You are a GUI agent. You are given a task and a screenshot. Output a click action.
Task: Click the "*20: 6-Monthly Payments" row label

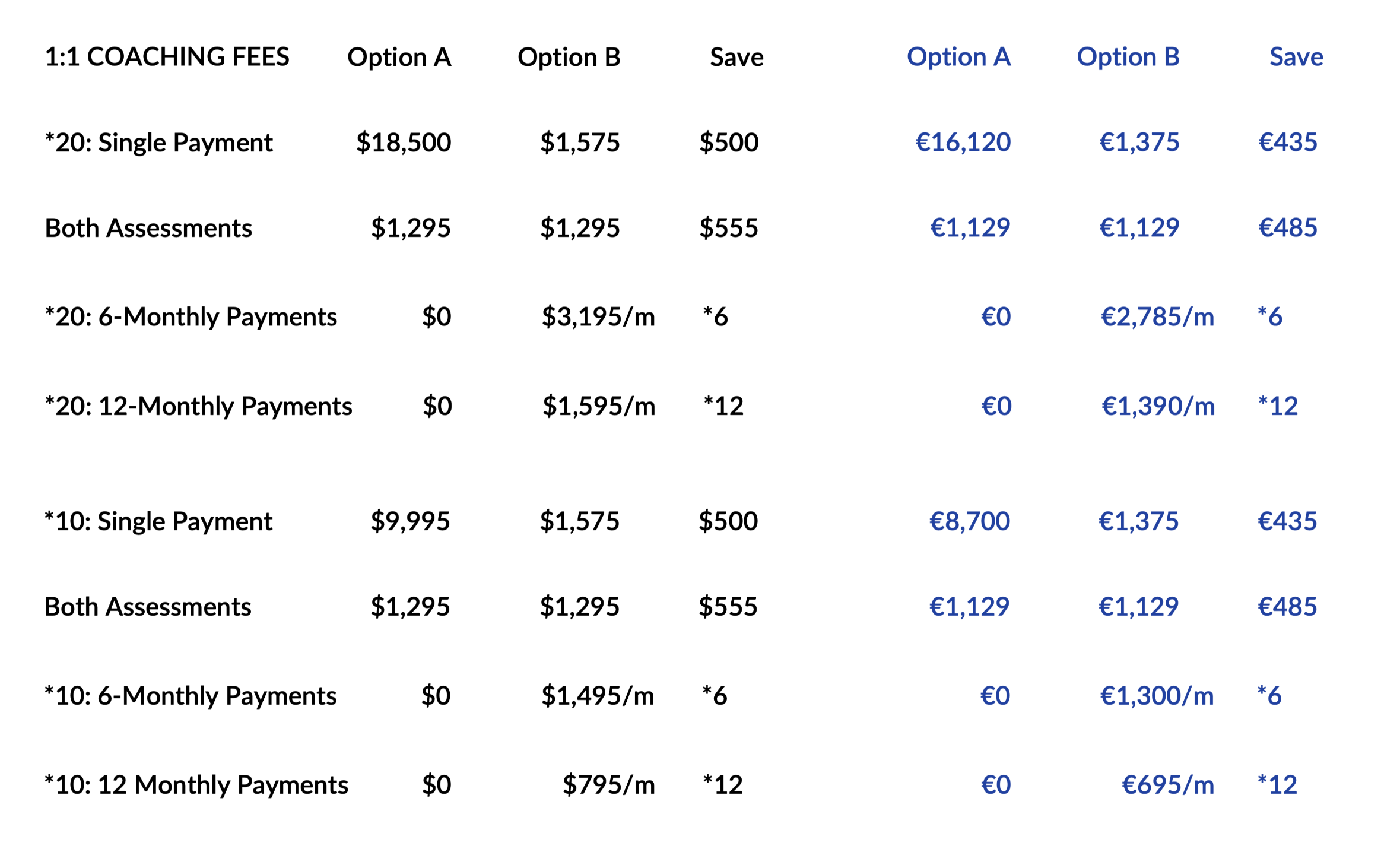[191, 317]
